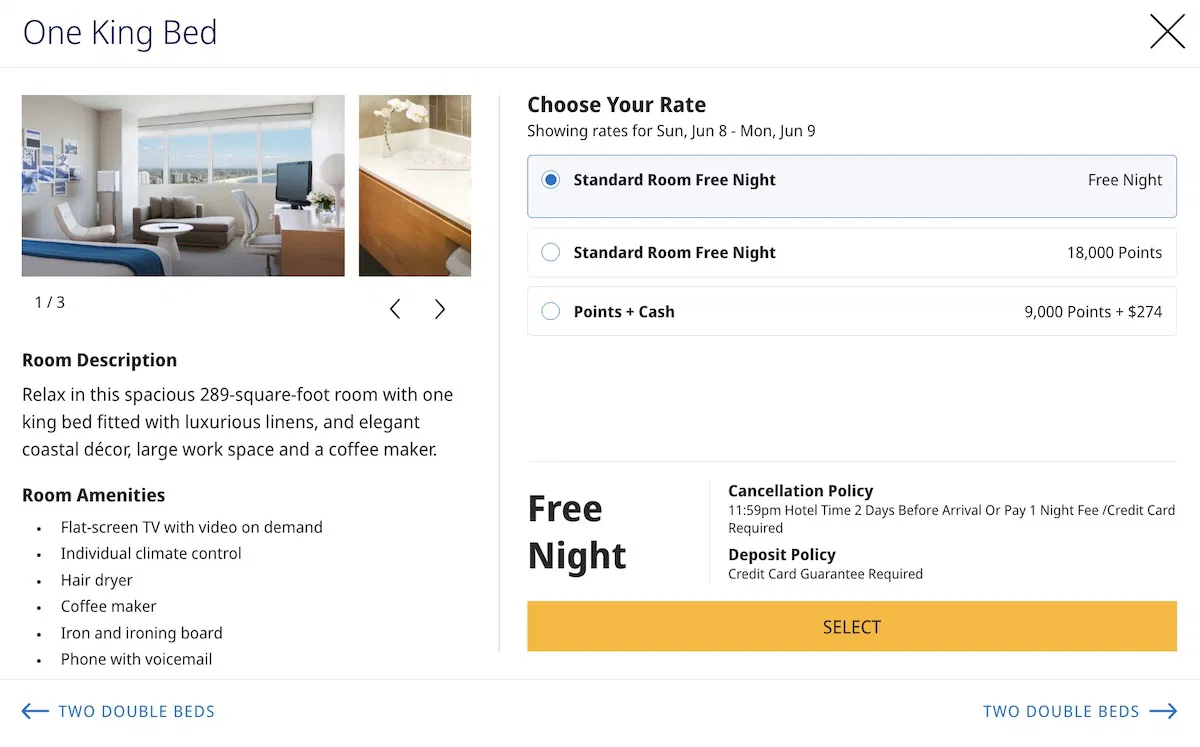Image resolution: width=1200 pixels, height=747 pixels.
Task: Open the main bedroom photo
Action: point(183,185)
